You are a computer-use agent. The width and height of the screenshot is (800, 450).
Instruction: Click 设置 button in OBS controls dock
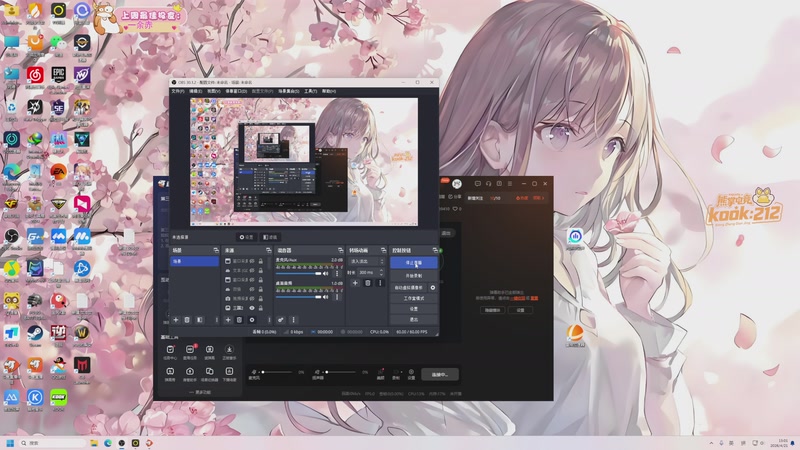(x=414, y=309)
